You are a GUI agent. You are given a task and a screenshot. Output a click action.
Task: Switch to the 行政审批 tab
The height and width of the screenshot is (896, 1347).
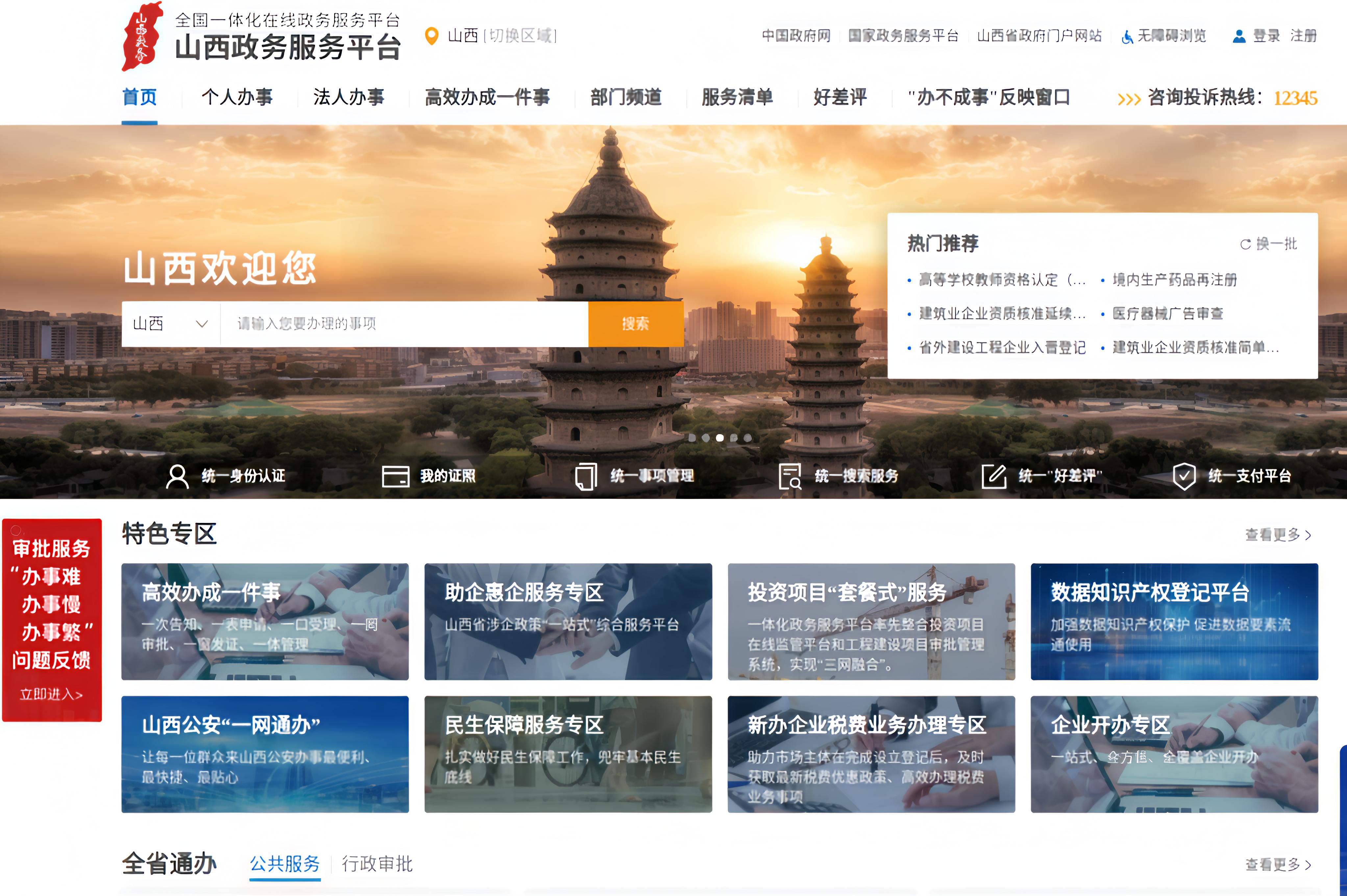(x=377, y=863)
